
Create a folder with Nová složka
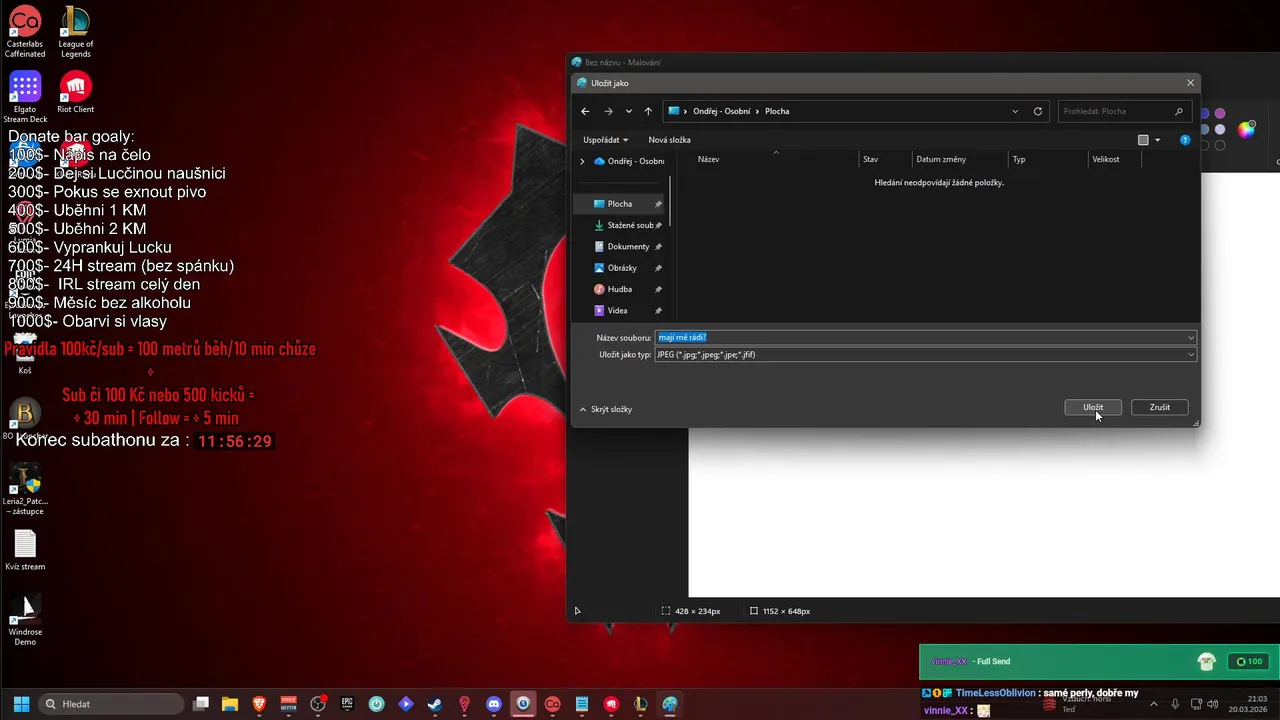(669, 140)
